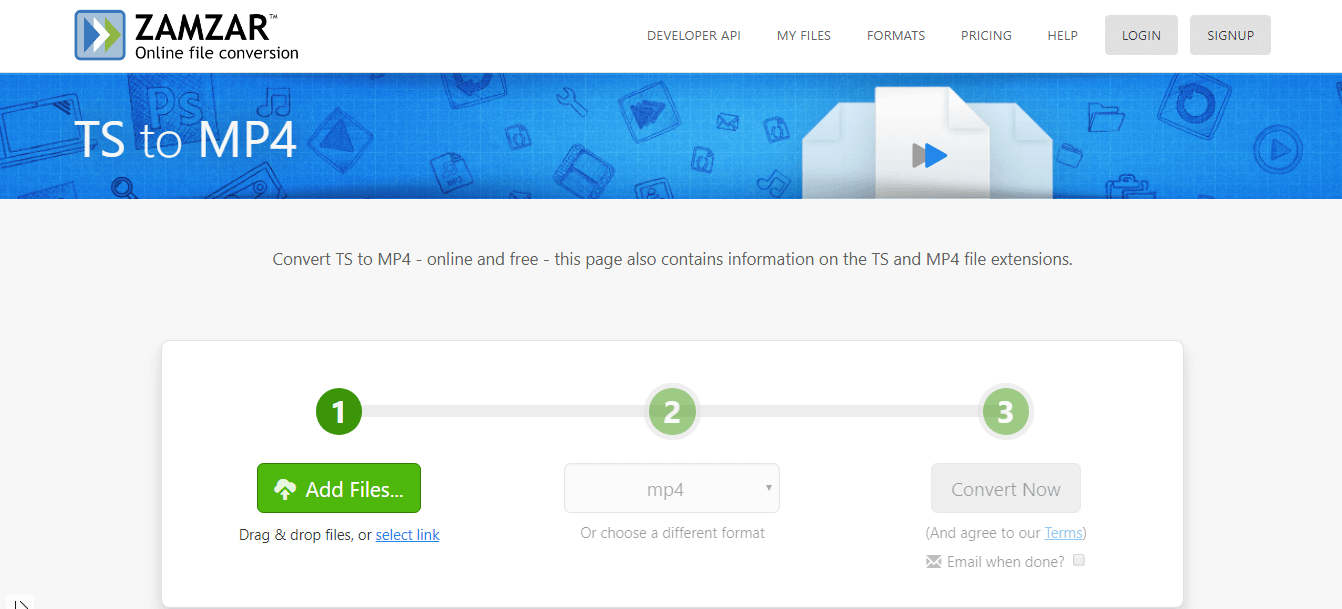
Task: Click the step 1 green circle
Action: [338, 412]
